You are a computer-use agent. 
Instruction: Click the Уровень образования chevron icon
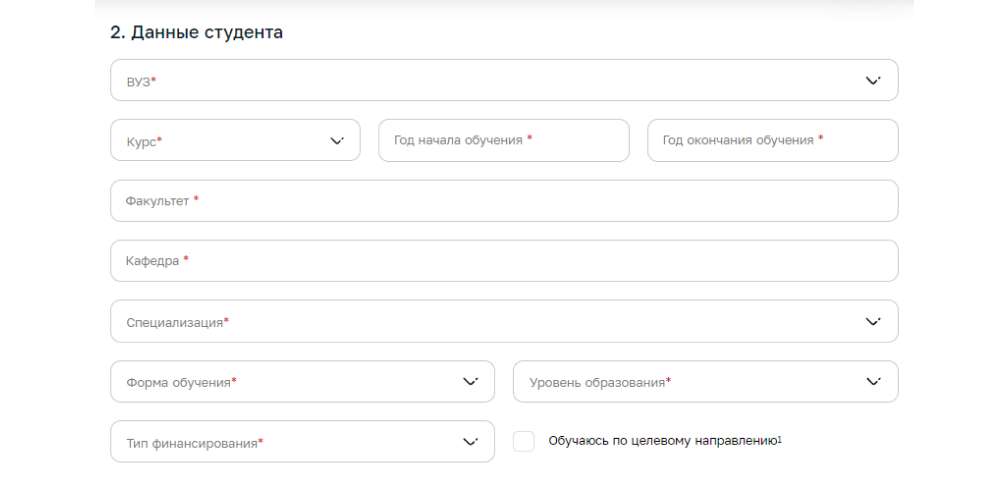[x=872, y=382]
